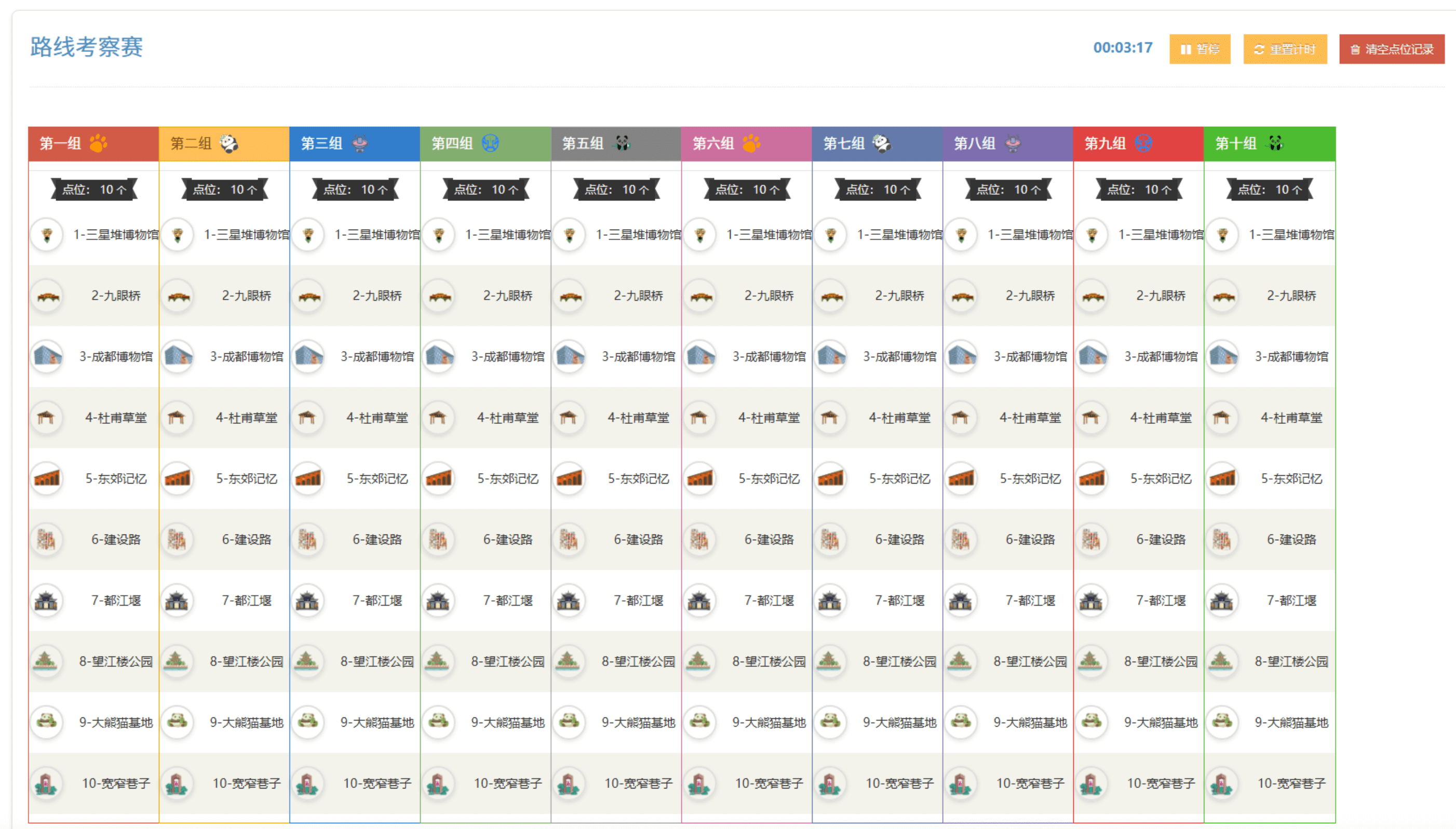The image size is (1456, 829).
Task: Click the 暂停 pause button
Action: [1199, 49]
